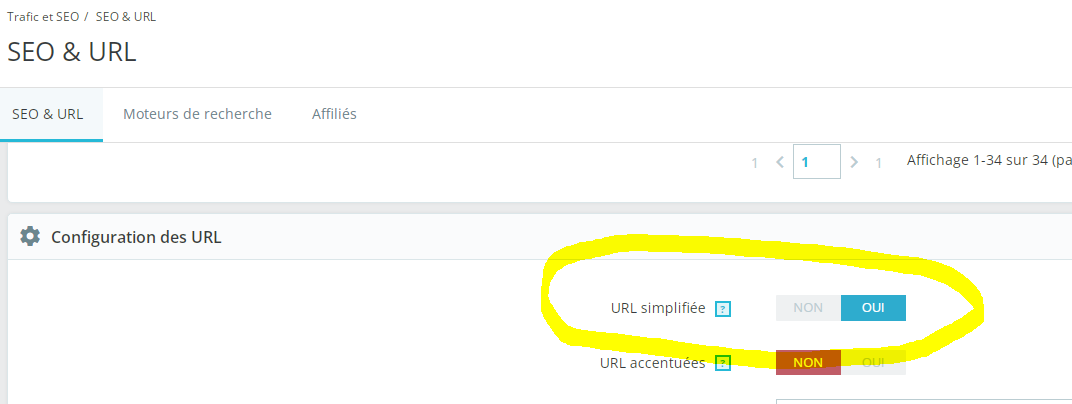Open help icon next to URL accentuées
The height and width of the screenshot is (404, 1072).
(x=723, y=364)
